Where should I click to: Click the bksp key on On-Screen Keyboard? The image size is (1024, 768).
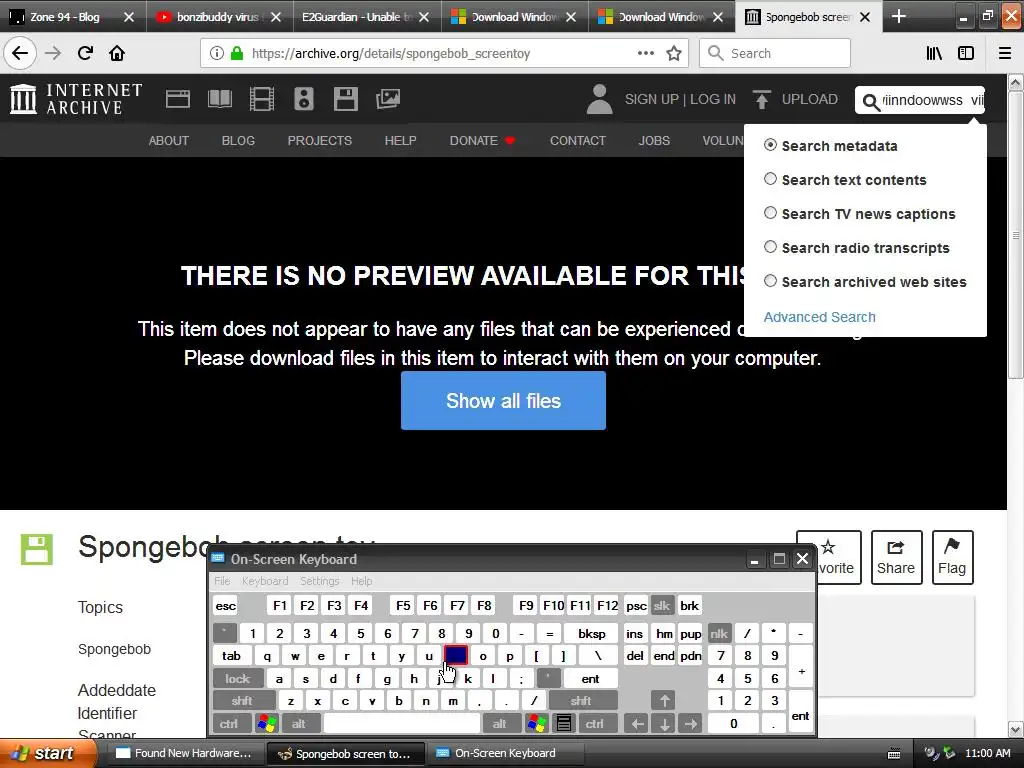tap(592, 633)
